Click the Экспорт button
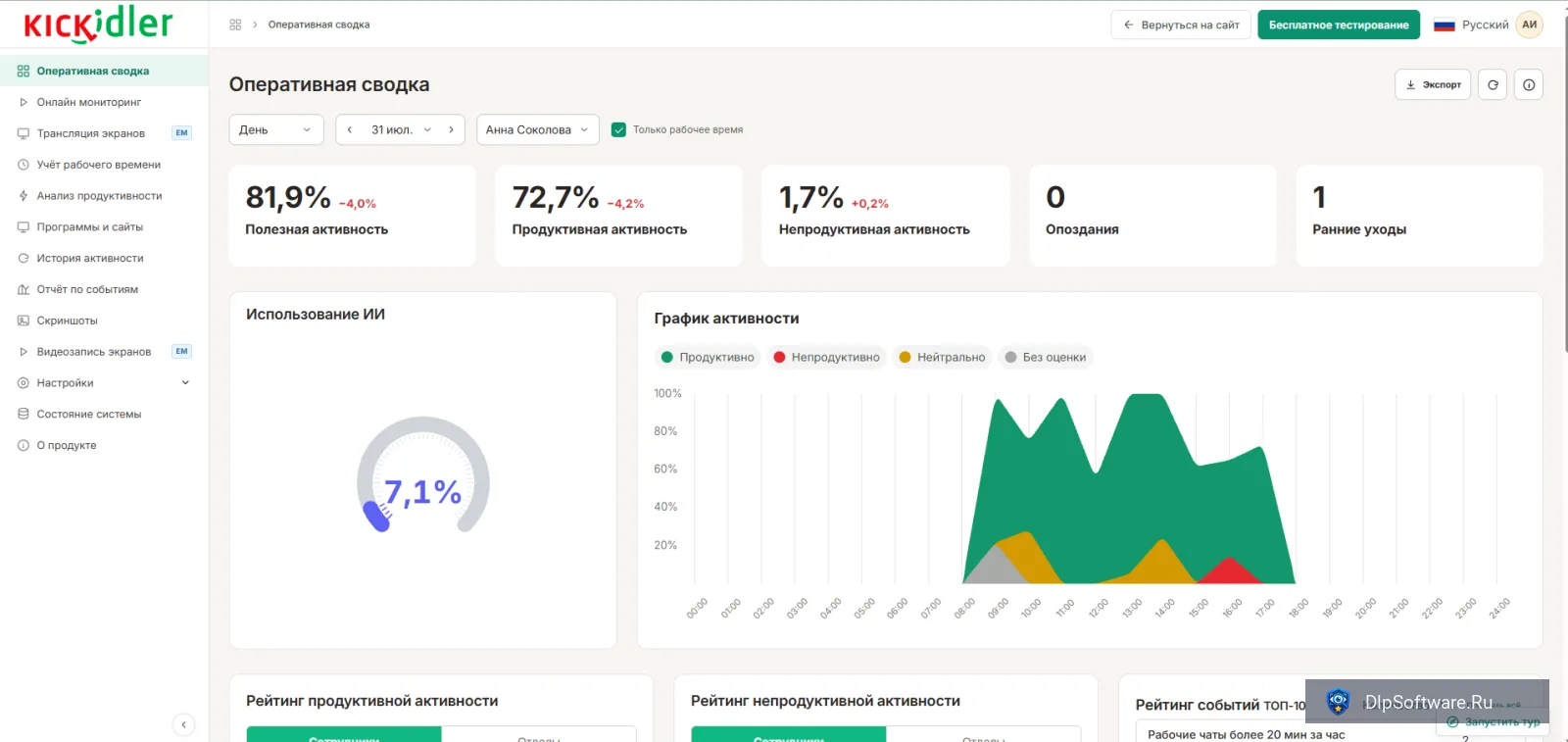Screen dimensions: 1568x742 click(1433, 84)
